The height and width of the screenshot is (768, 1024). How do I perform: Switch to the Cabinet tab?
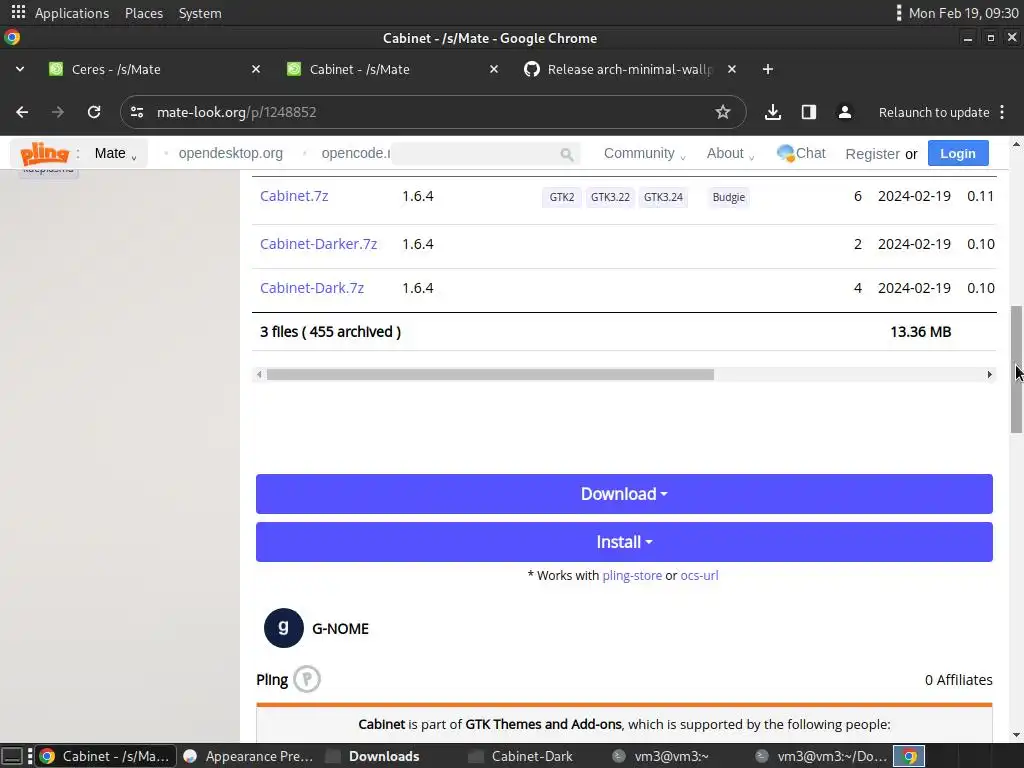pyautogui.click(x=392, y=69)
